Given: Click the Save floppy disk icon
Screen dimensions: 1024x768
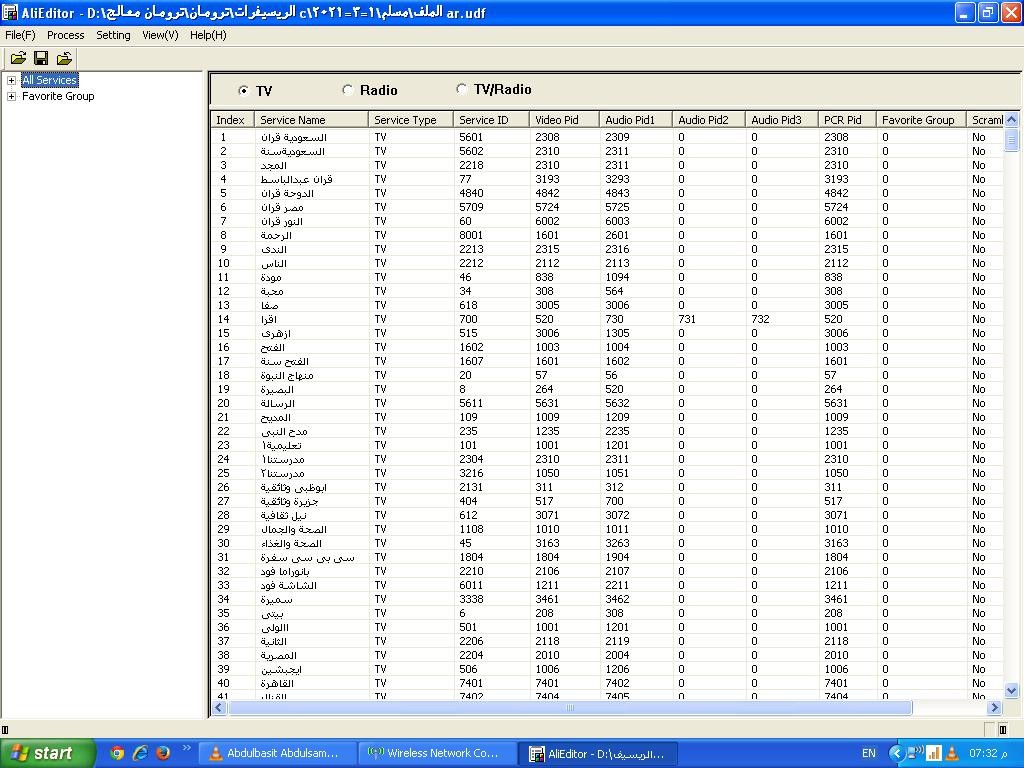Looking at the screenshot, I should [x=41, y=59].
